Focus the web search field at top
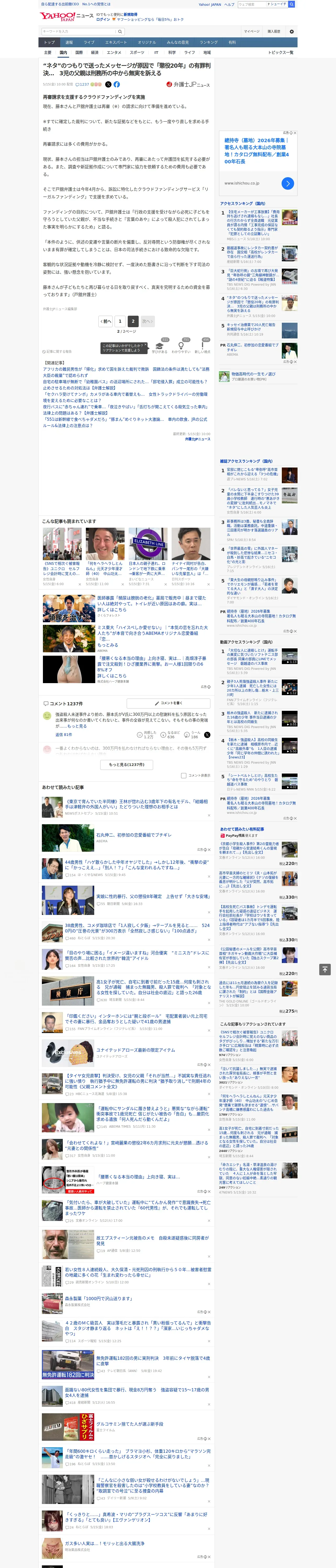 (251, 4)
